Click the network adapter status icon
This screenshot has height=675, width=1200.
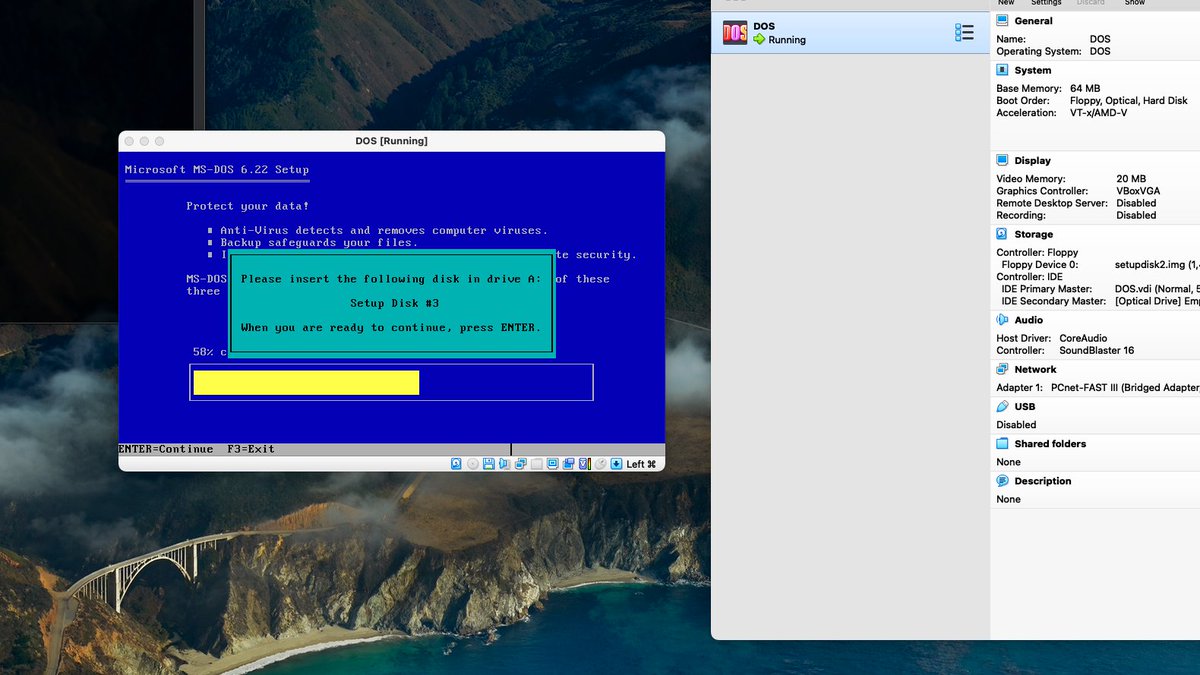(520, 464)
